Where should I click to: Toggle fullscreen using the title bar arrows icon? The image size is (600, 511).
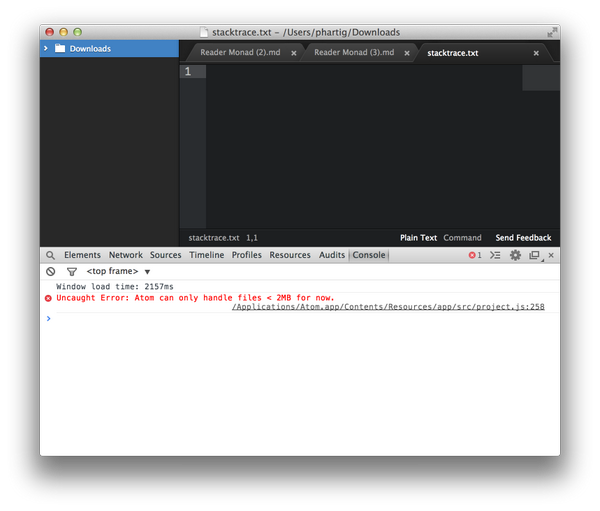pyautogui.click(x=552, y=32)
